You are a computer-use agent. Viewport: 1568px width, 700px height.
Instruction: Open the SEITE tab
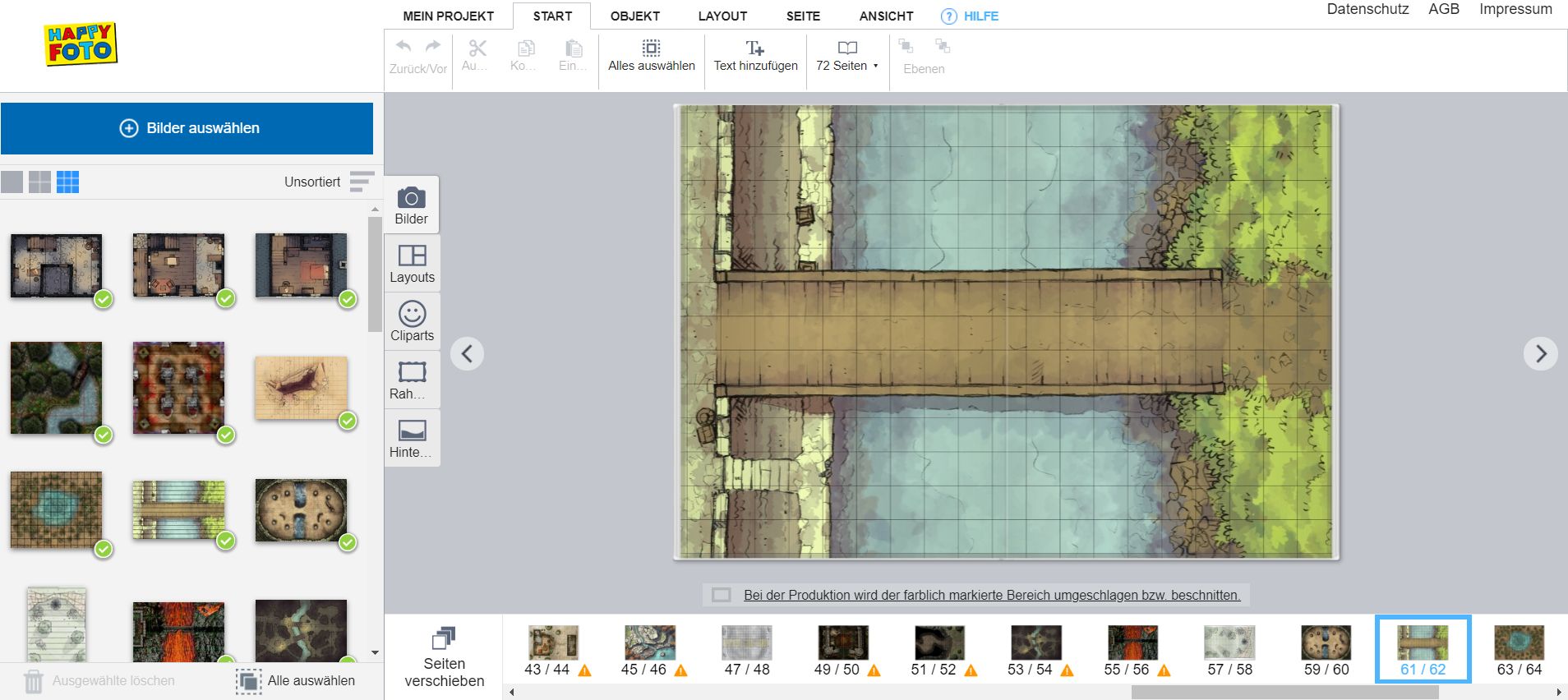[803, 16]
